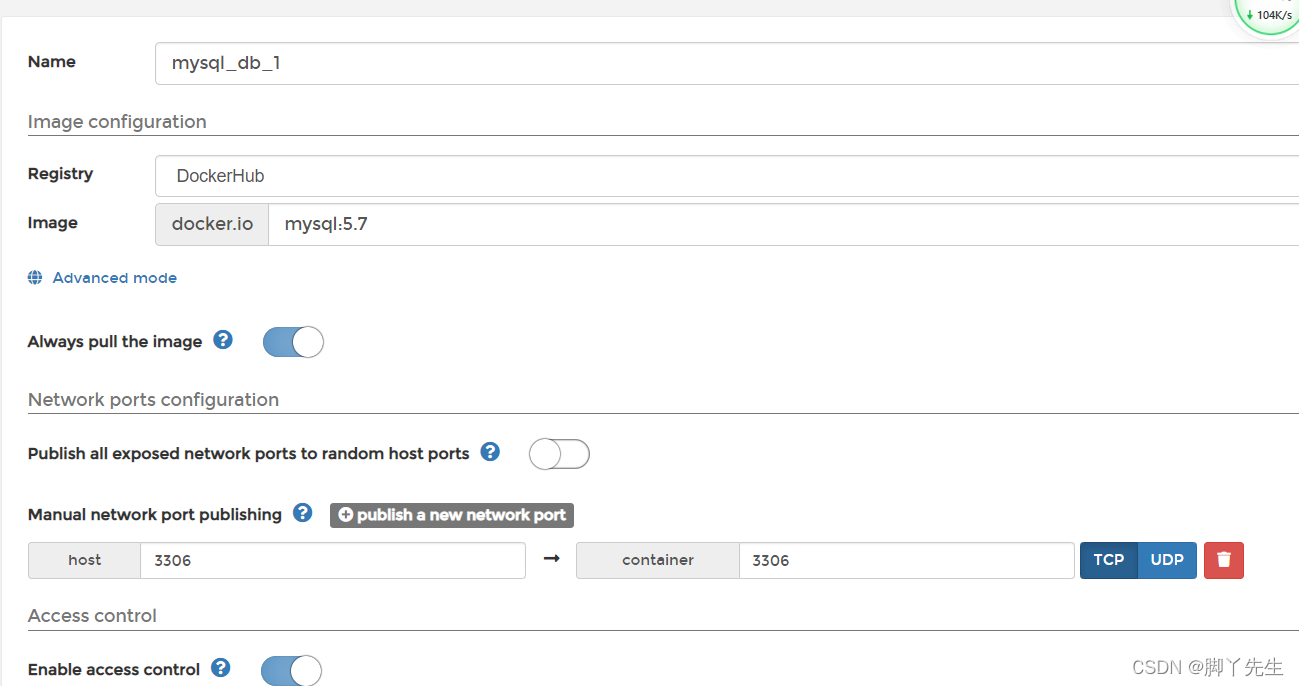The height and width of the screenshot is (686, 1299).
Task: Switch to Advanced mode link
Action: 114,278
